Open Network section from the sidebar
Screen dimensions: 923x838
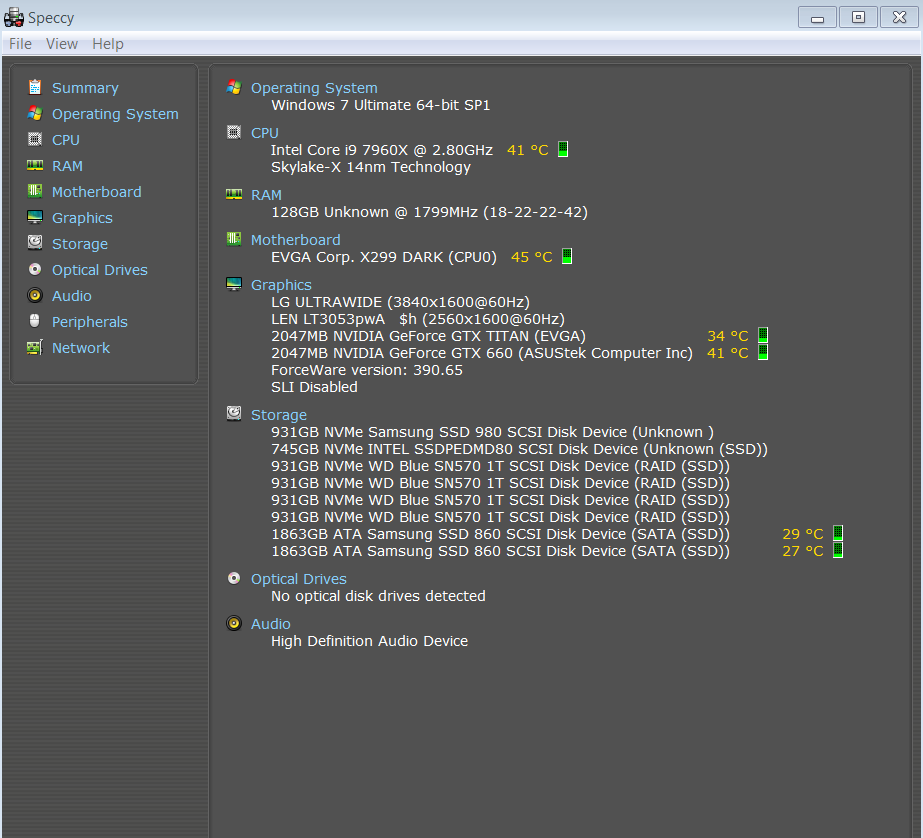[x=81, y=348]
